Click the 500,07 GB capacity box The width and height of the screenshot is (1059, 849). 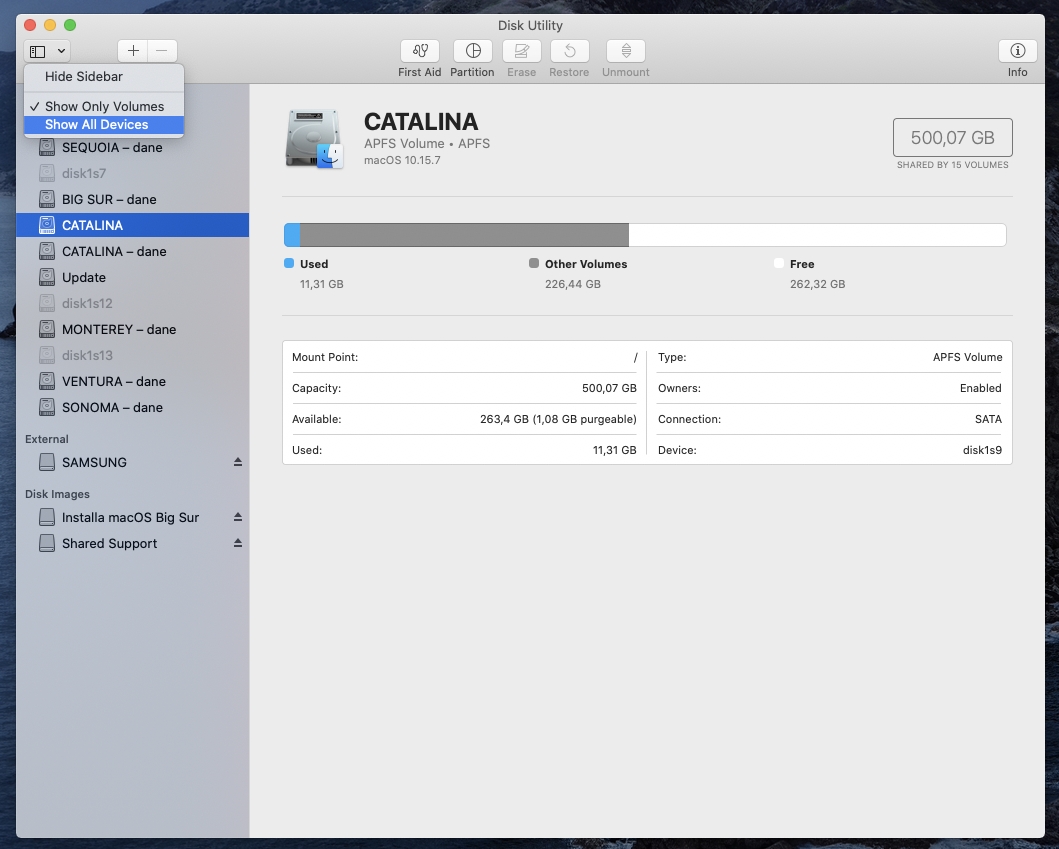pyautogui.click(x=952, y=138)
